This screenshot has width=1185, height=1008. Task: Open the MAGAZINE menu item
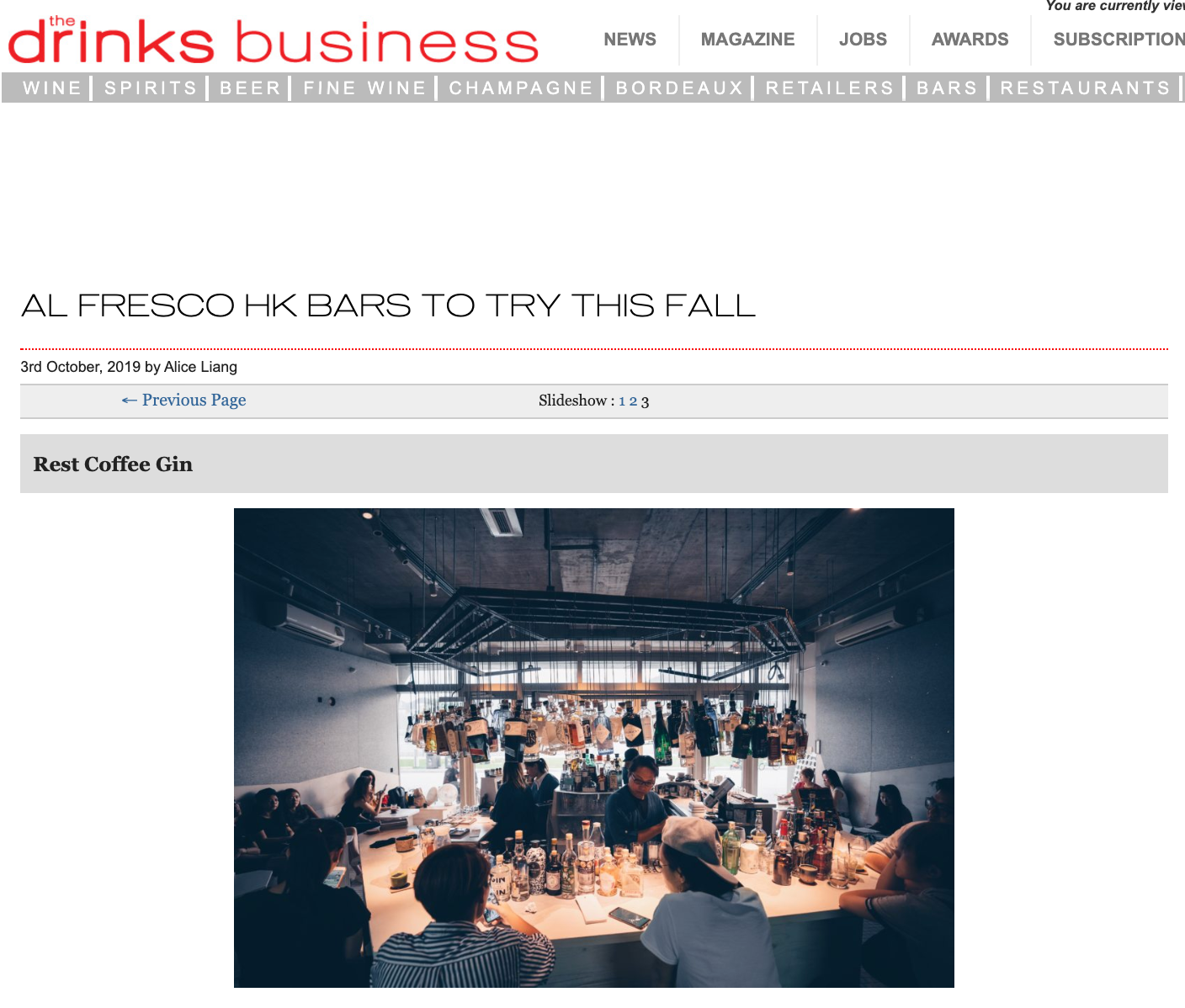[747, 40]
